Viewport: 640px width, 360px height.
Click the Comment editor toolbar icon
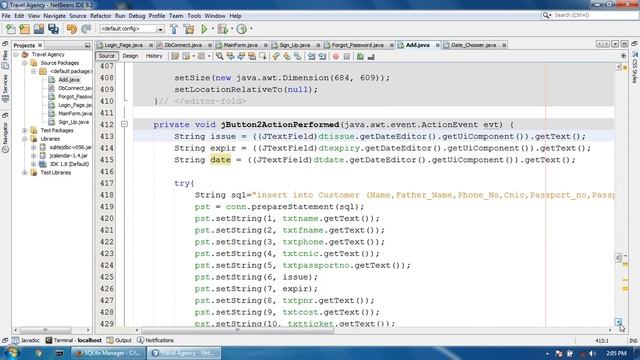(360, 56)
